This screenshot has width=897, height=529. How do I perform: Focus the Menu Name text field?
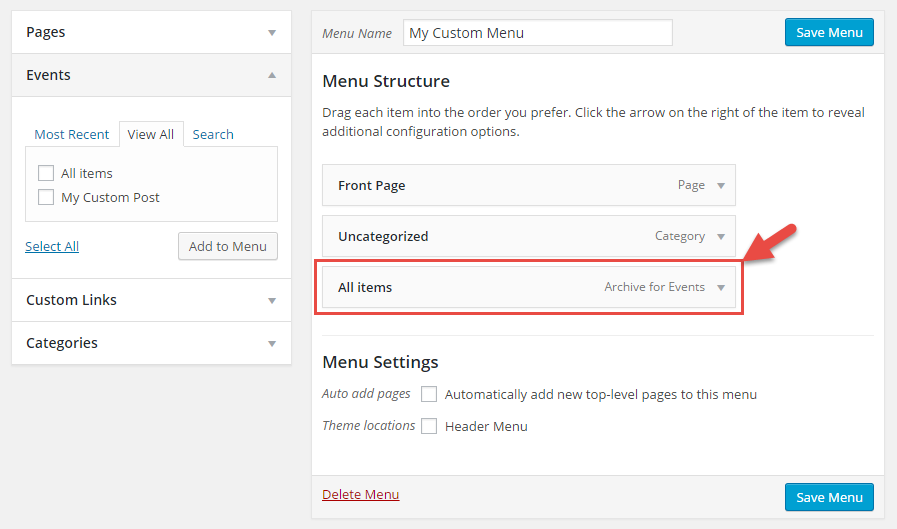(x=538, y=33)
